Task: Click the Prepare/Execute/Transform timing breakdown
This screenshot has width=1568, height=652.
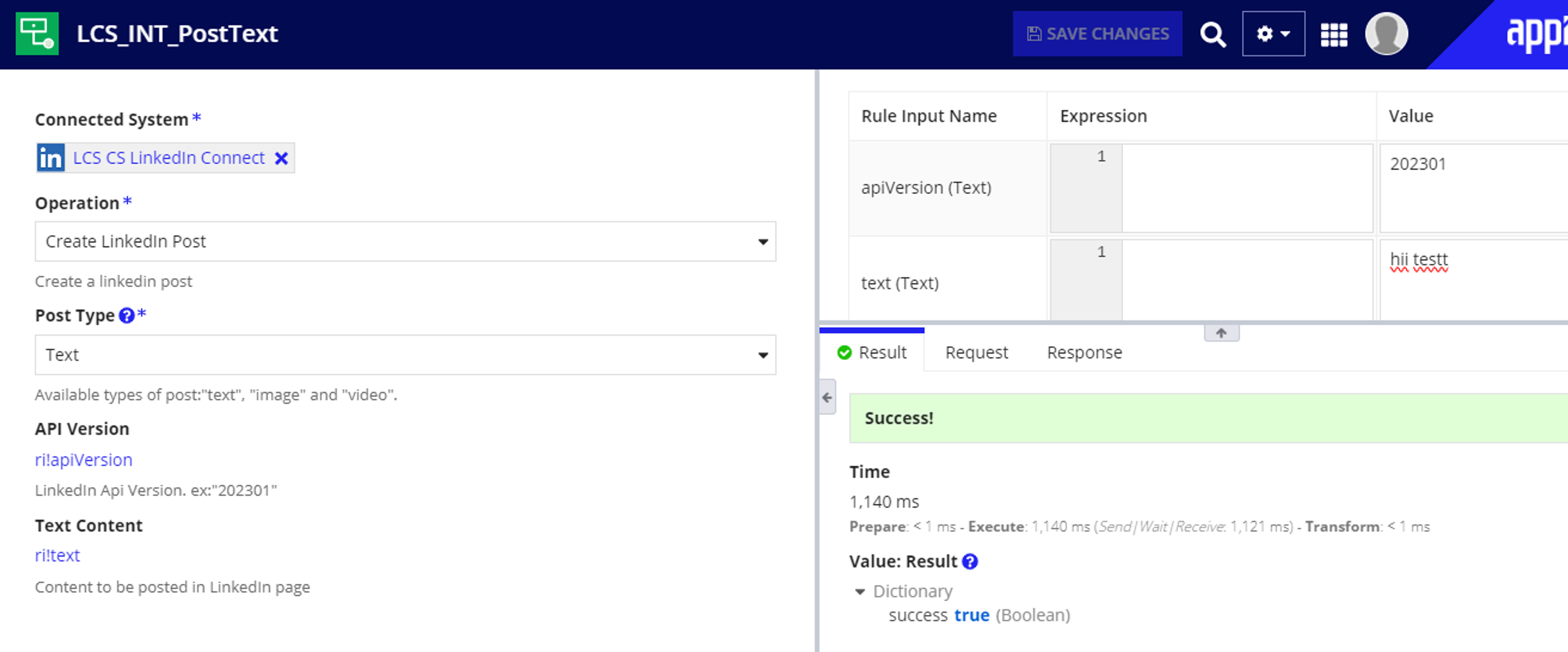Action: [x=1140, y=527]
